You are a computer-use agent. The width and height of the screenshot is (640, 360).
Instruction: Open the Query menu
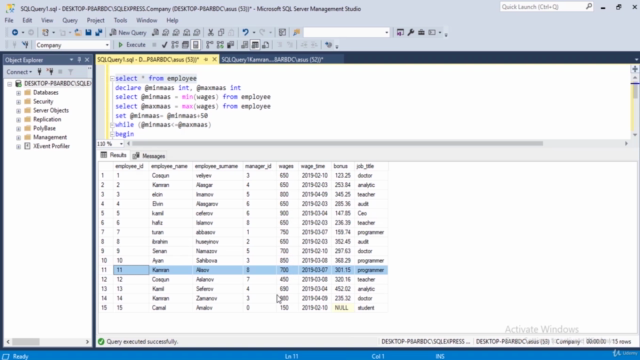pos(70,20)
